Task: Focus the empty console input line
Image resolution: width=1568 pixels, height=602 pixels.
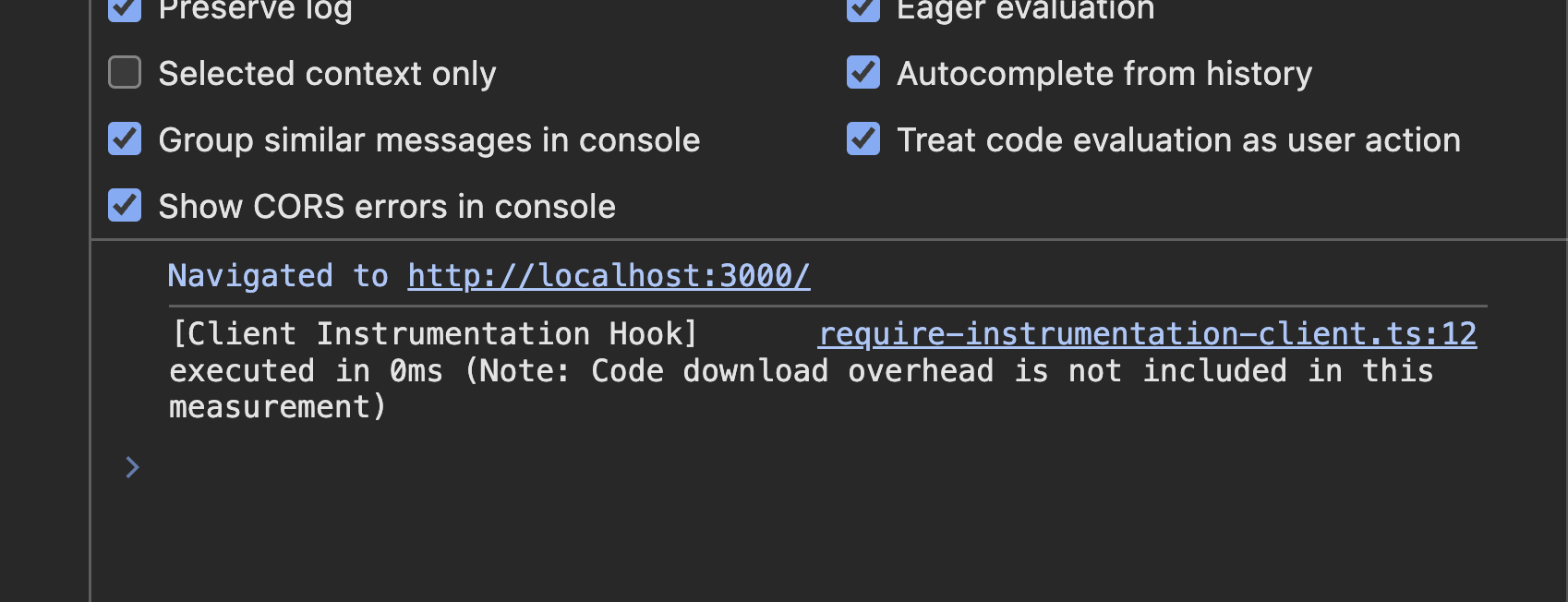Action: pyautogui.click(x=831, y=467)
